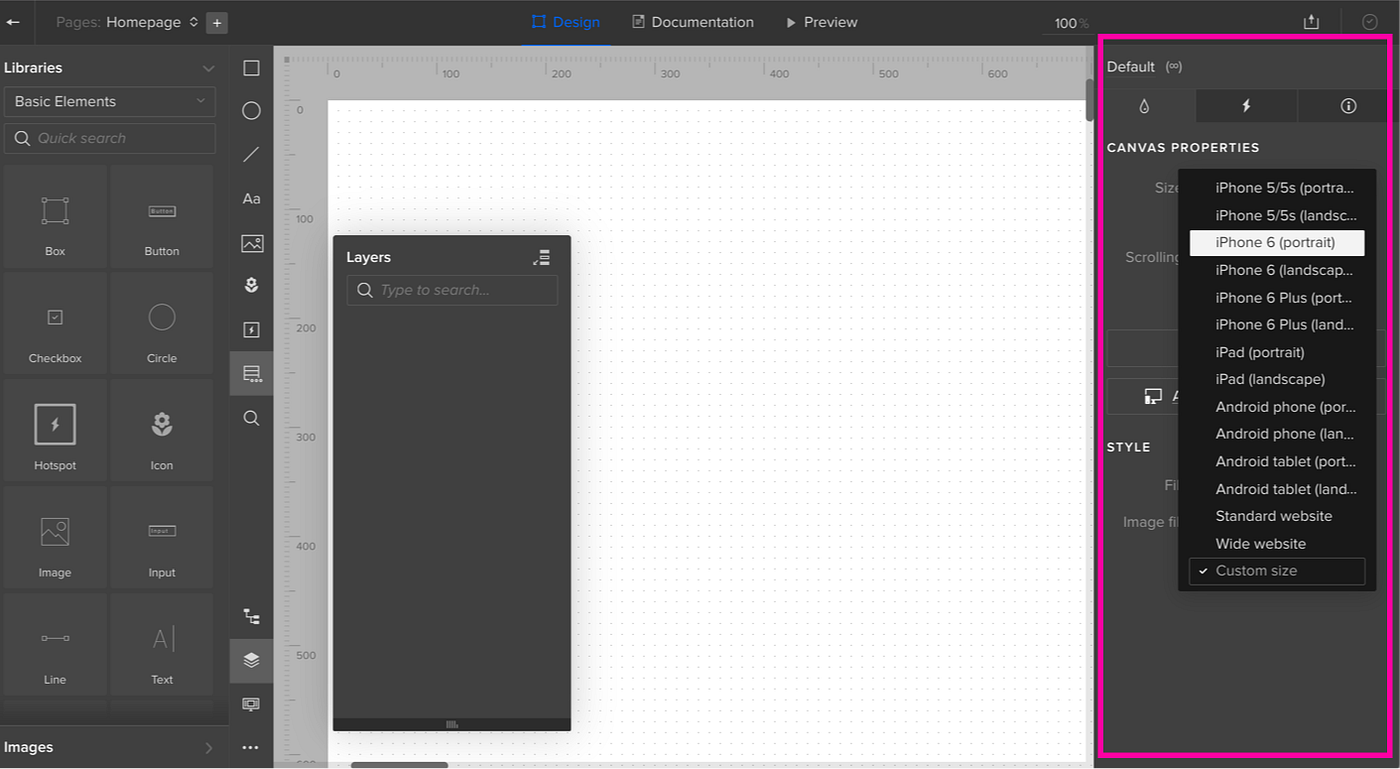Choose iPhone 6 (landscape) size
This screenshot has width=1400, height=769.
pyautogui.click(x=1277, y=270)
